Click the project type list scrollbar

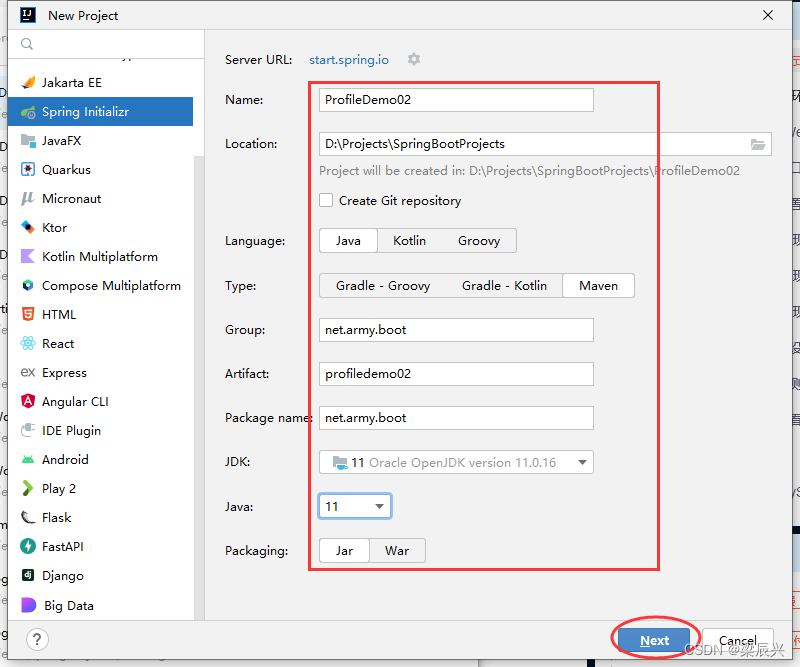tap(199, 388)
